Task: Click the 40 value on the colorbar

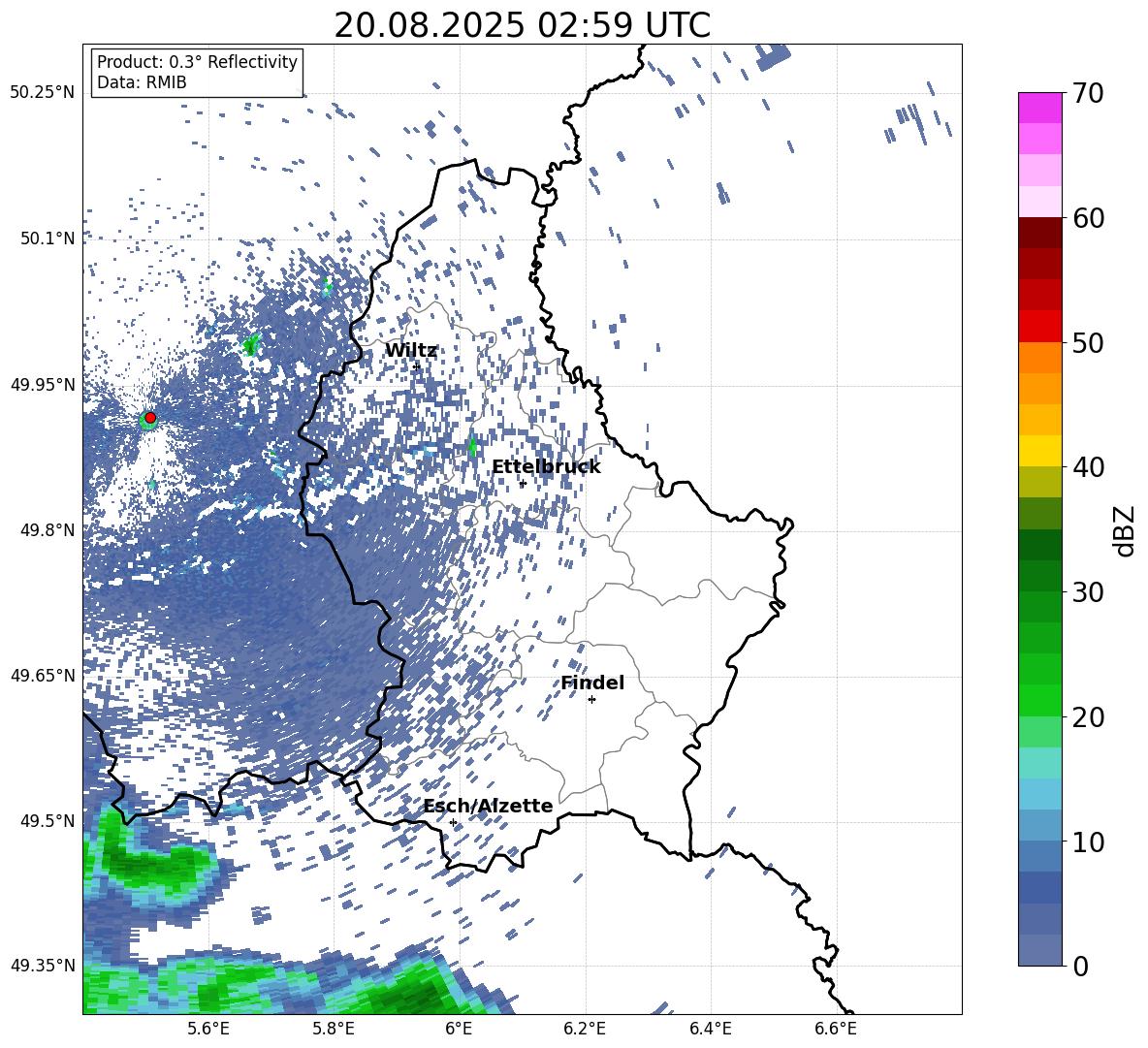Action: (x=1087, y=467)
